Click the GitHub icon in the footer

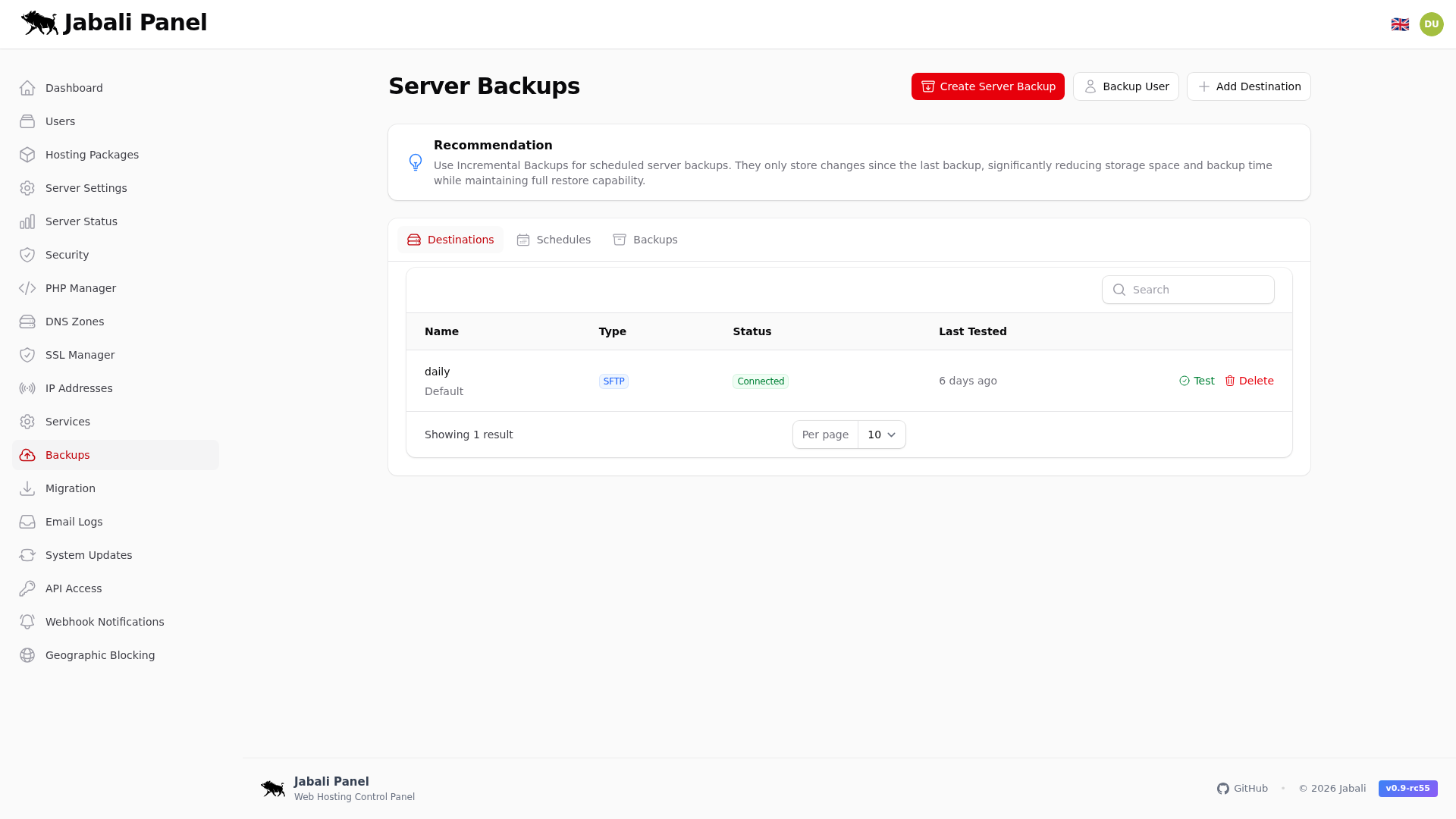[x=1223, y=789]
